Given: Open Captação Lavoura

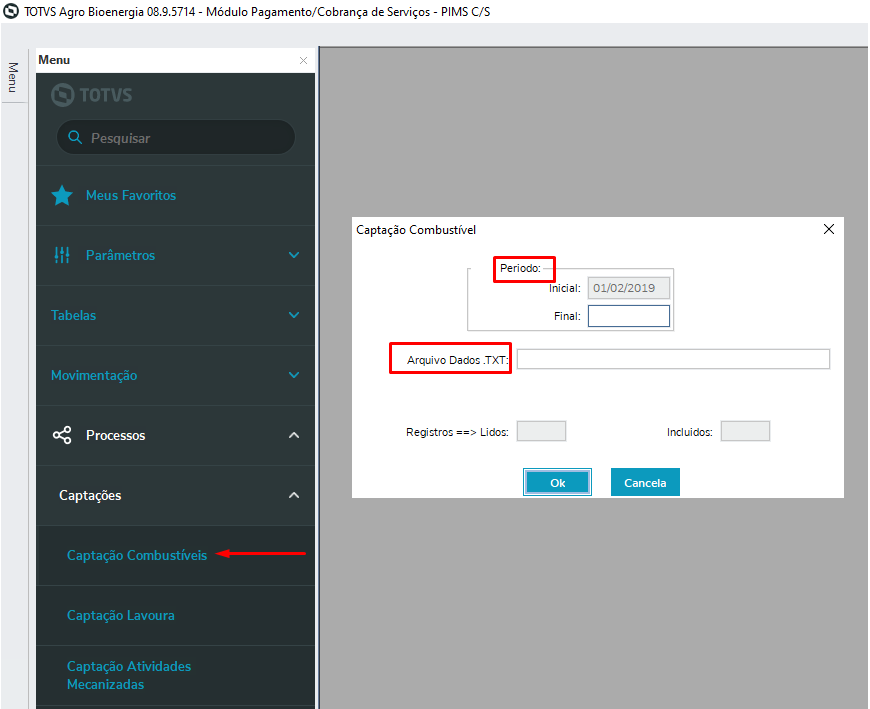Looking at the screenshot, I should pos(120,615).
